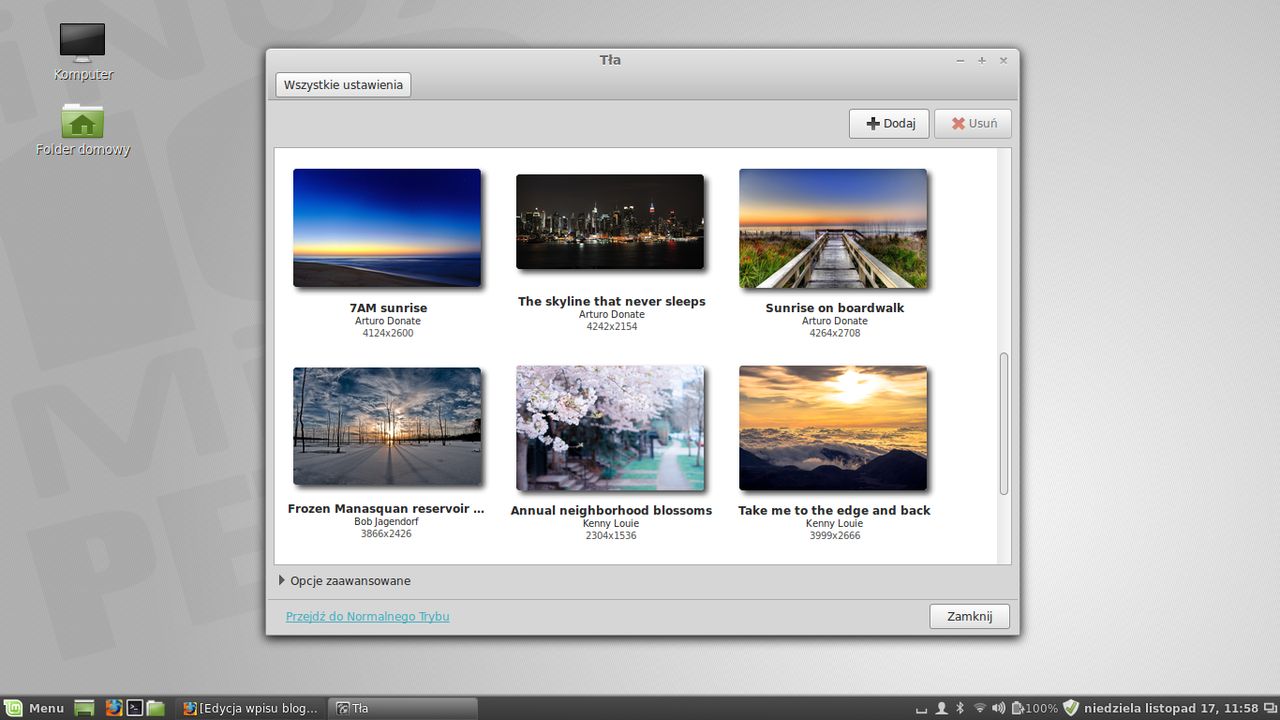Click the 7AM sunrise title text
Screen dimensions: 1280x720
(388, 308)
